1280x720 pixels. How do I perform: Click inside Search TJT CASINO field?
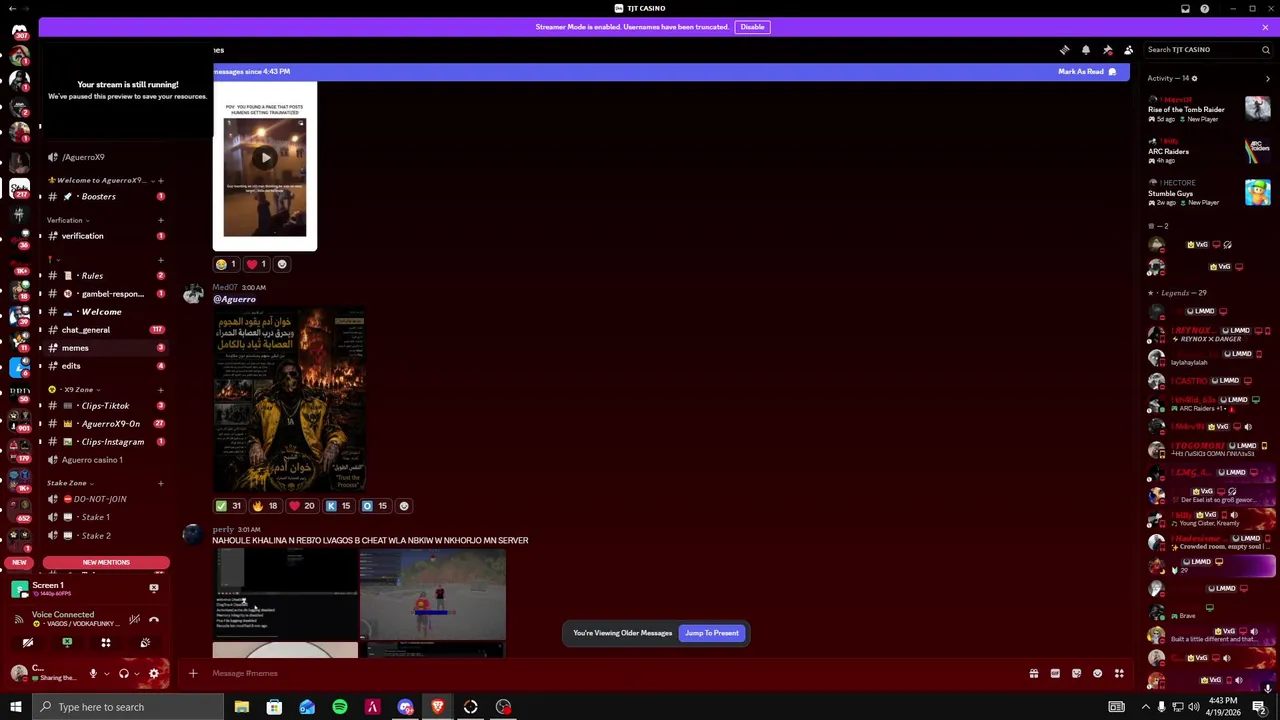pyautogui.click(x=1208, y=50)
